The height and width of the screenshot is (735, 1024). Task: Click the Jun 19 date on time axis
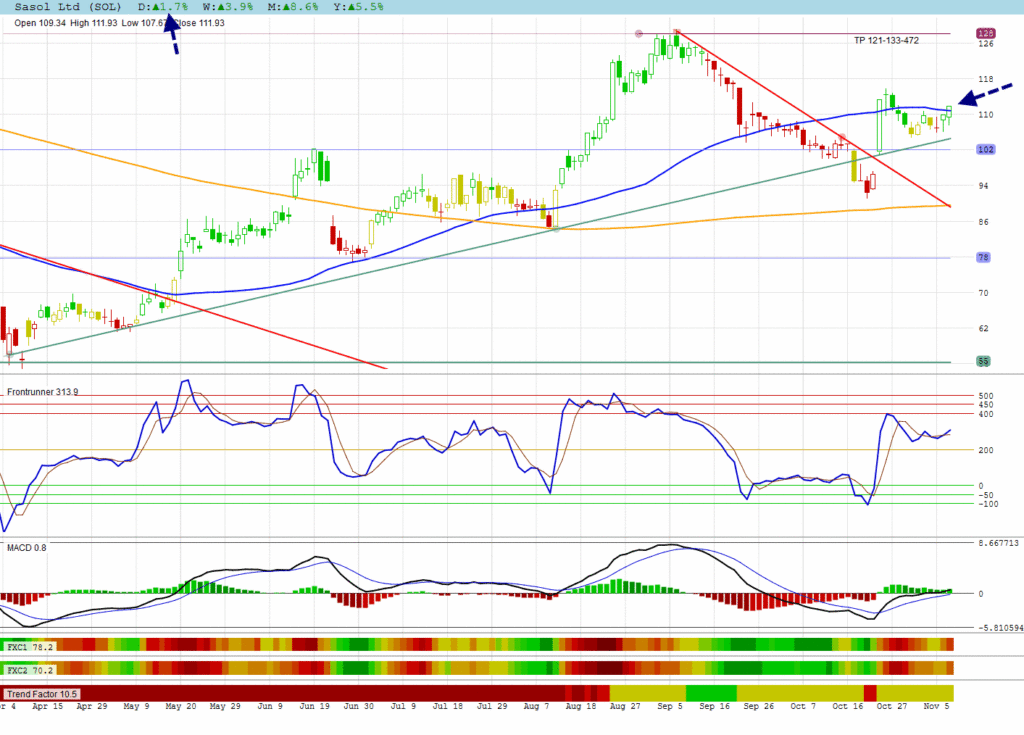(x=318, y=706)
